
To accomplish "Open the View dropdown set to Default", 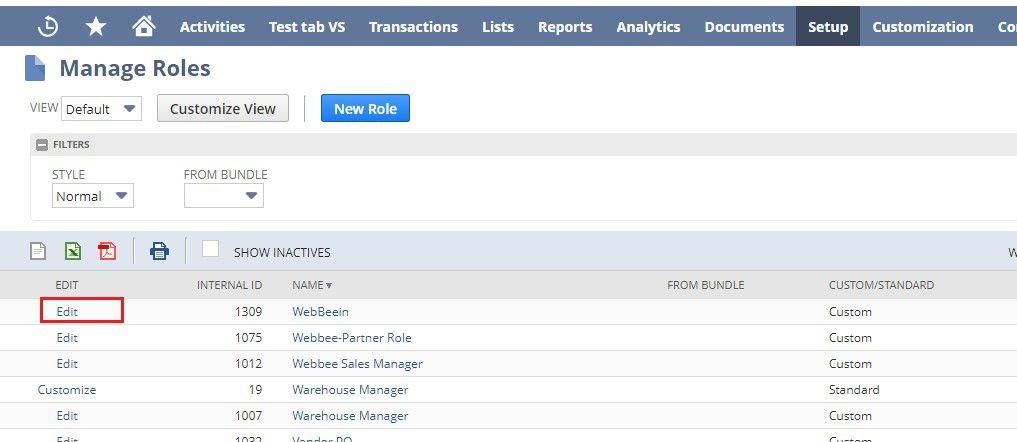I will [101, 109].
